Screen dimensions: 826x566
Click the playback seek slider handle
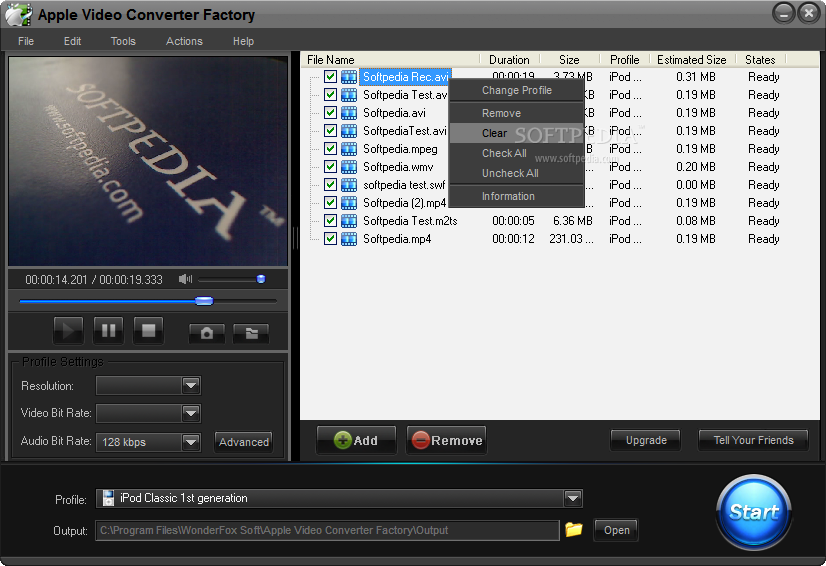[204, 301]
